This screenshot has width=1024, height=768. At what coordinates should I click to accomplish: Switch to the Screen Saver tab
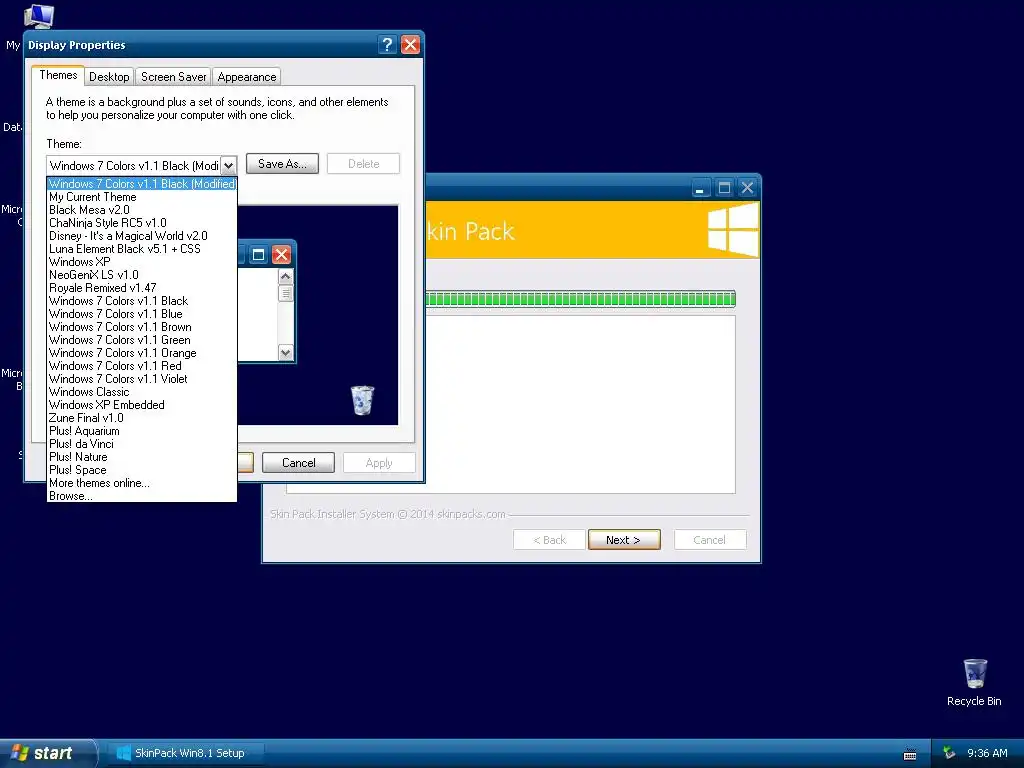click(x=173, y=76)
